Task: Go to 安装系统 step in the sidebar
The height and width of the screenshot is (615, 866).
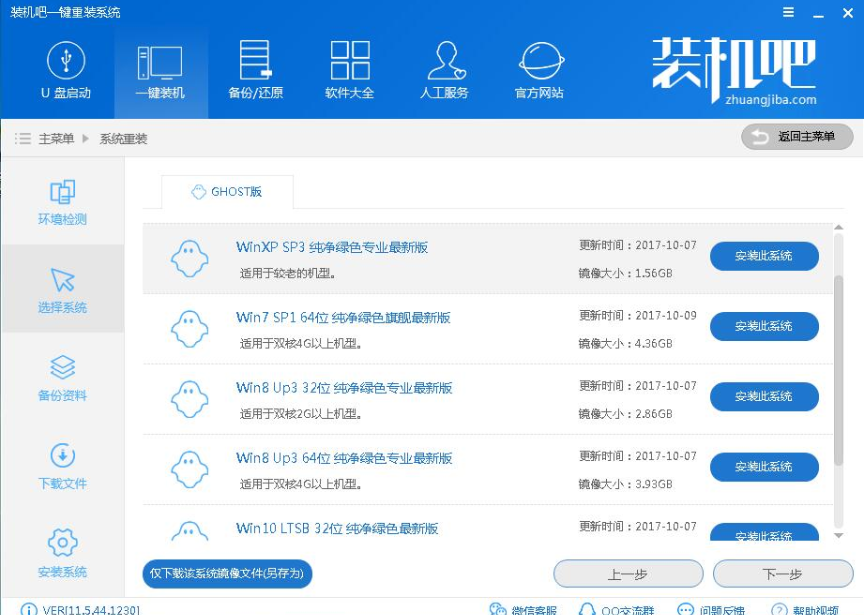Action: pos(62,554)
